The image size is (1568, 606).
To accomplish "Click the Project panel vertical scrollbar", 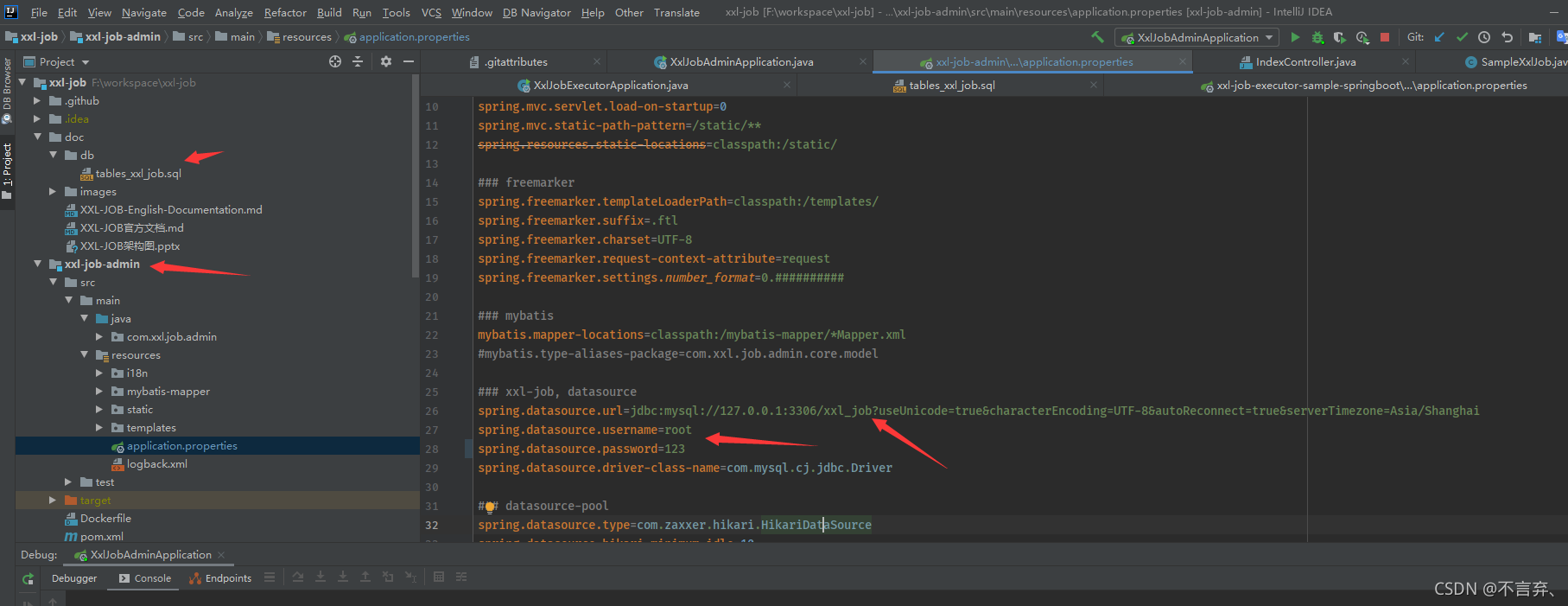I will pyautogui.click(x=416, y=177).
